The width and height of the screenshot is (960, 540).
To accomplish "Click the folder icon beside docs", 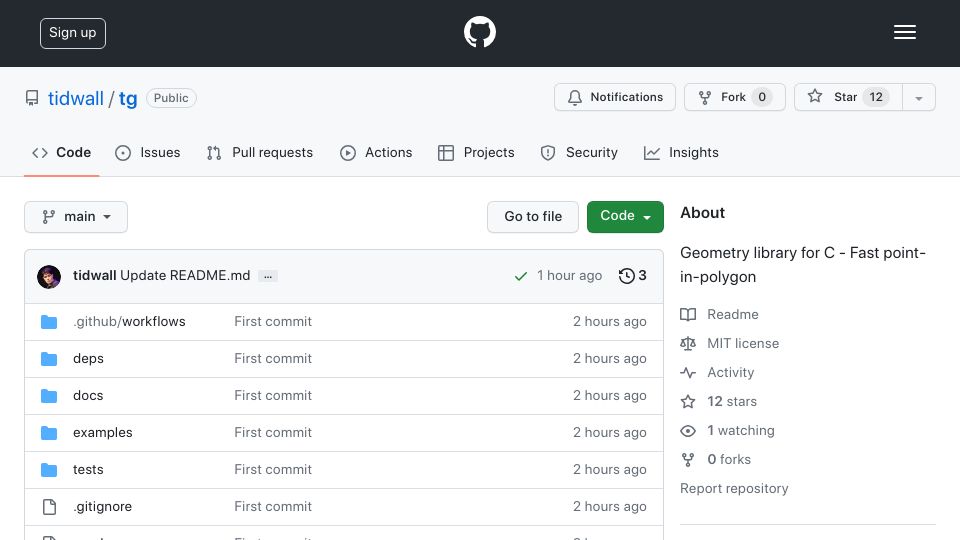I will tap(49, 396).
